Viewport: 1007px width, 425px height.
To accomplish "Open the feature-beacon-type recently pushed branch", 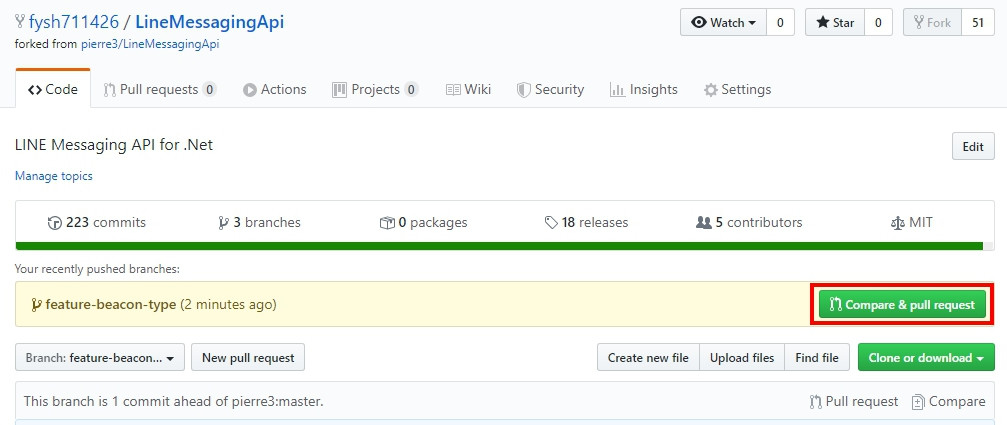I will tap(110, 304).
